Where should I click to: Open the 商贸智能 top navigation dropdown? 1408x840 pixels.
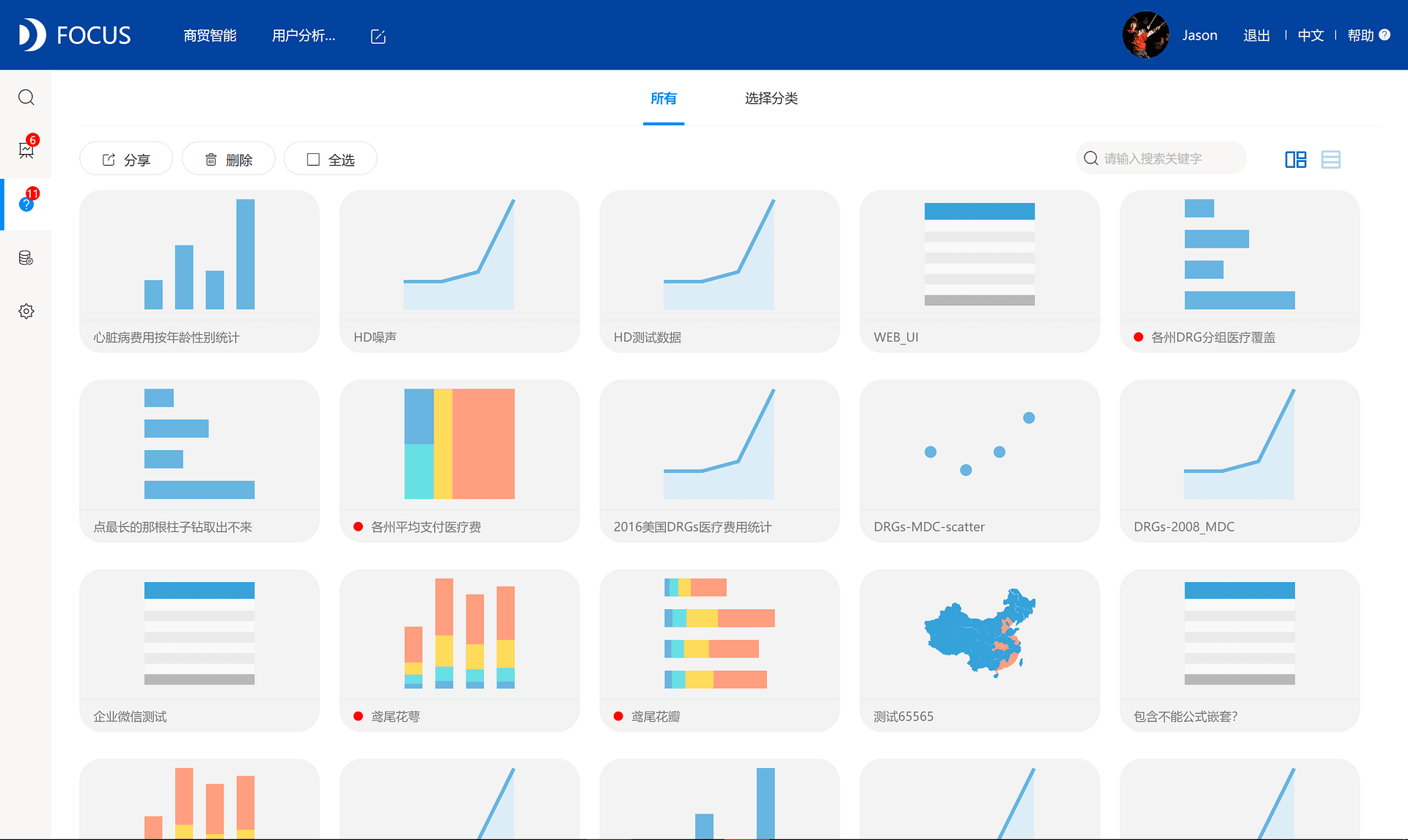208,34
